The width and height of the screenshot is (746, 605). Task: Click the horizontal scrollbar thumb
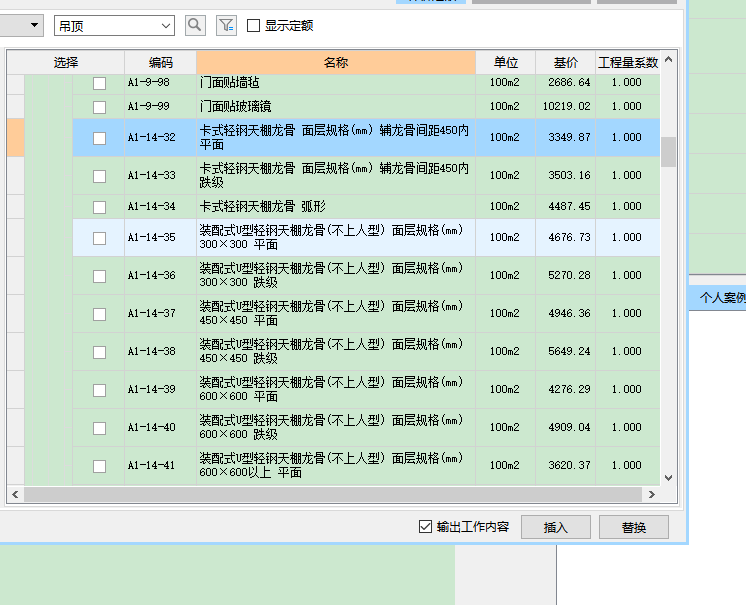coord(333,495)
